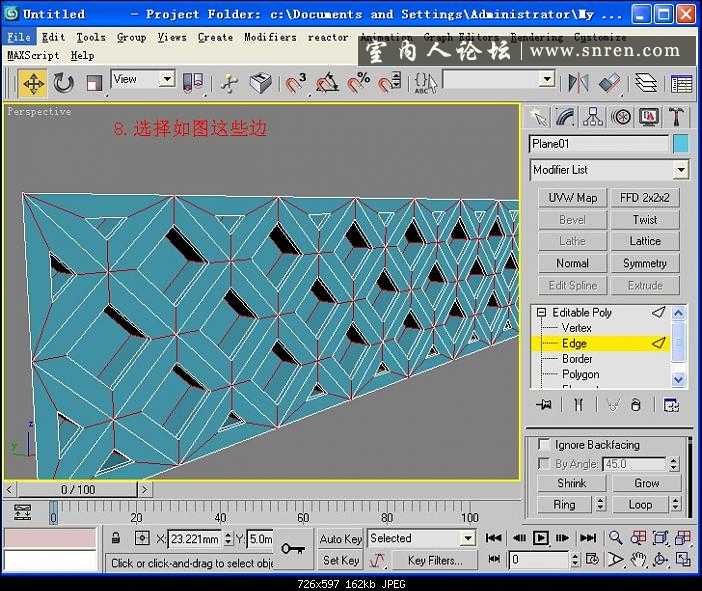Click the Ring selection button
Image resolution: width=702 pixels, height=591 pixels.
(564, 505)
